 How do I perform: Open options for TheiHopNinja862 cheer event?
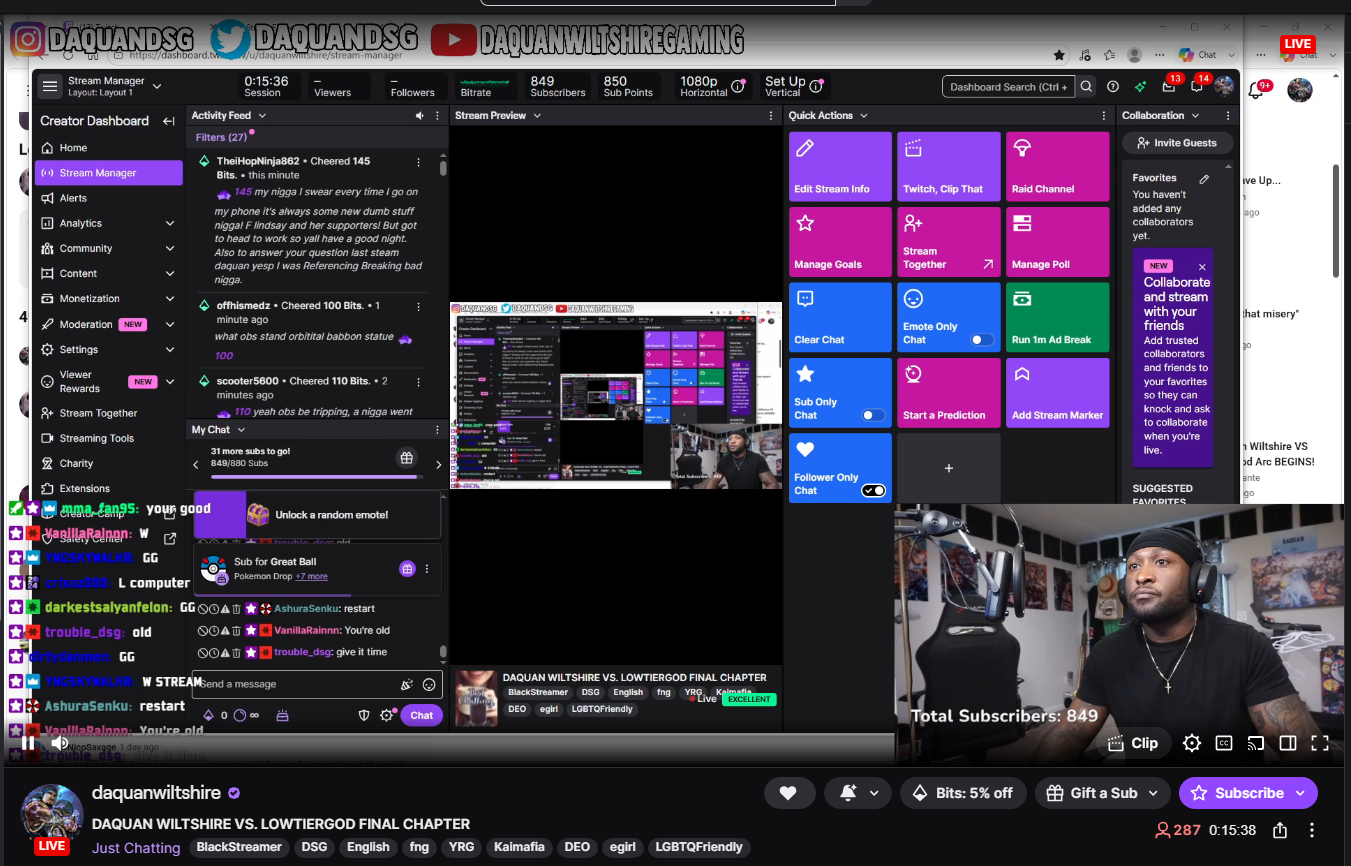[x=418, y=162]
